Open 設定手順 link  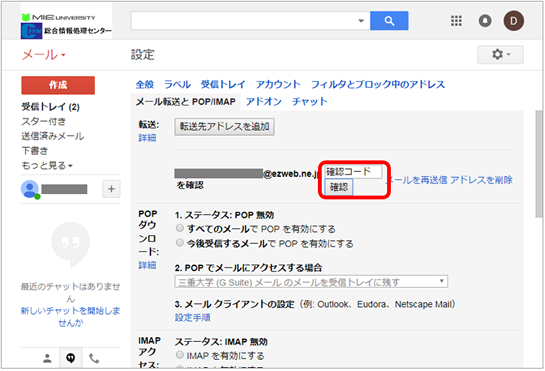click(193, 317)
